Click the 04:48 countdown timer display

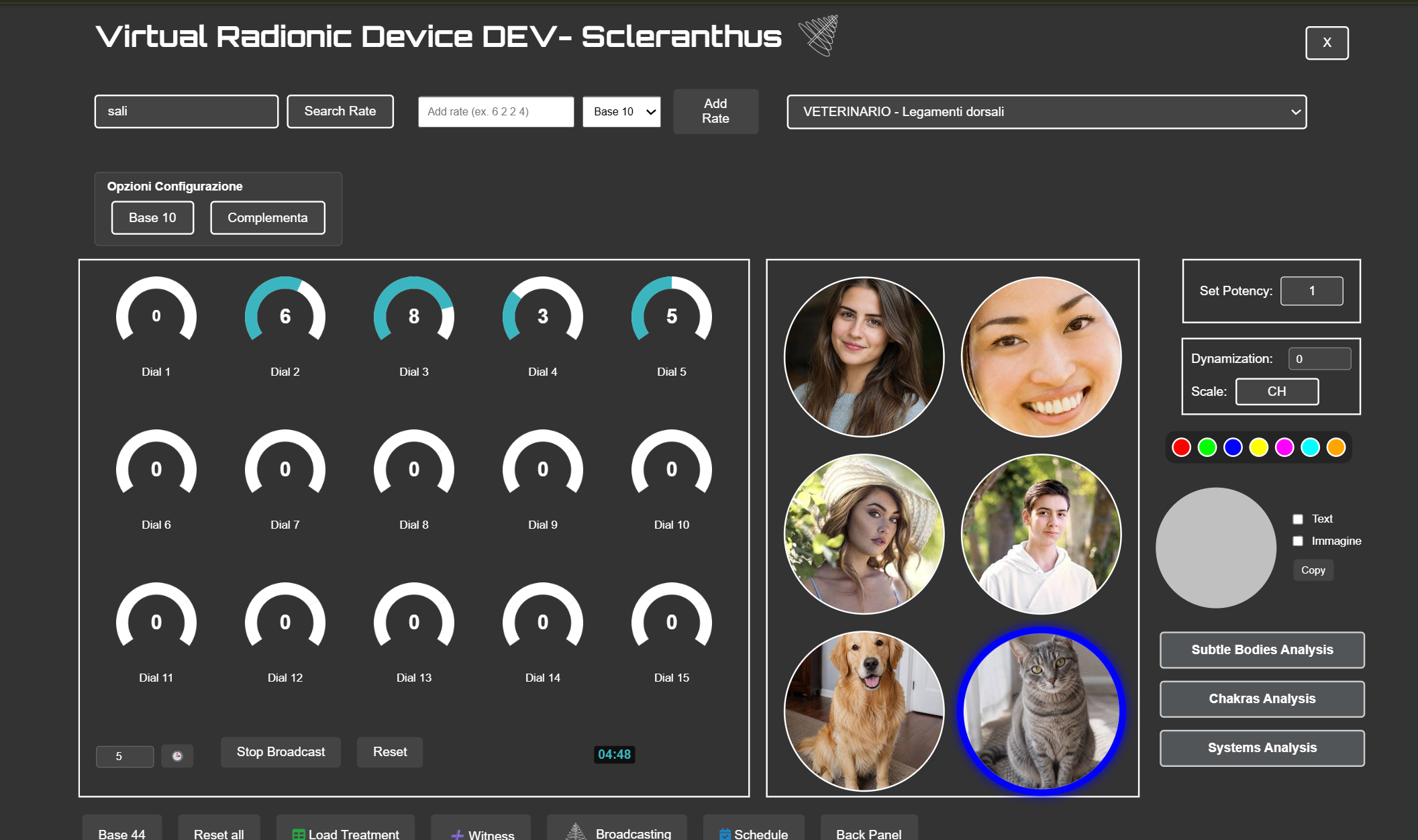614,755
